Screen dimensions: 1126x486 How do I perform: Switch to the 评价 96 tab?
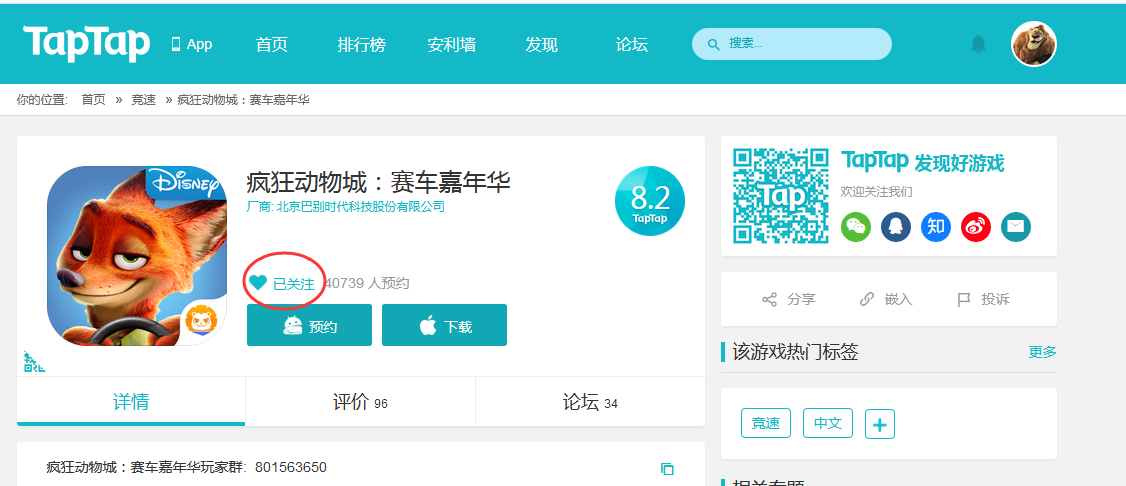pyautogui.click(x=360, y=402)
